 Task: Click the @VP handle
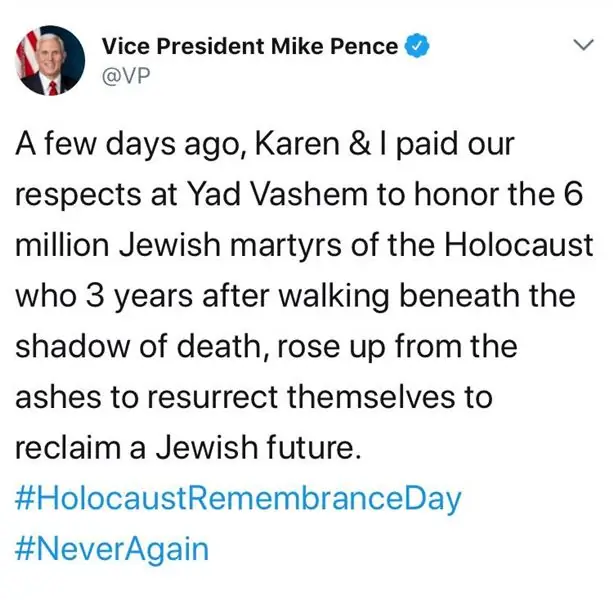pos(126,76)
